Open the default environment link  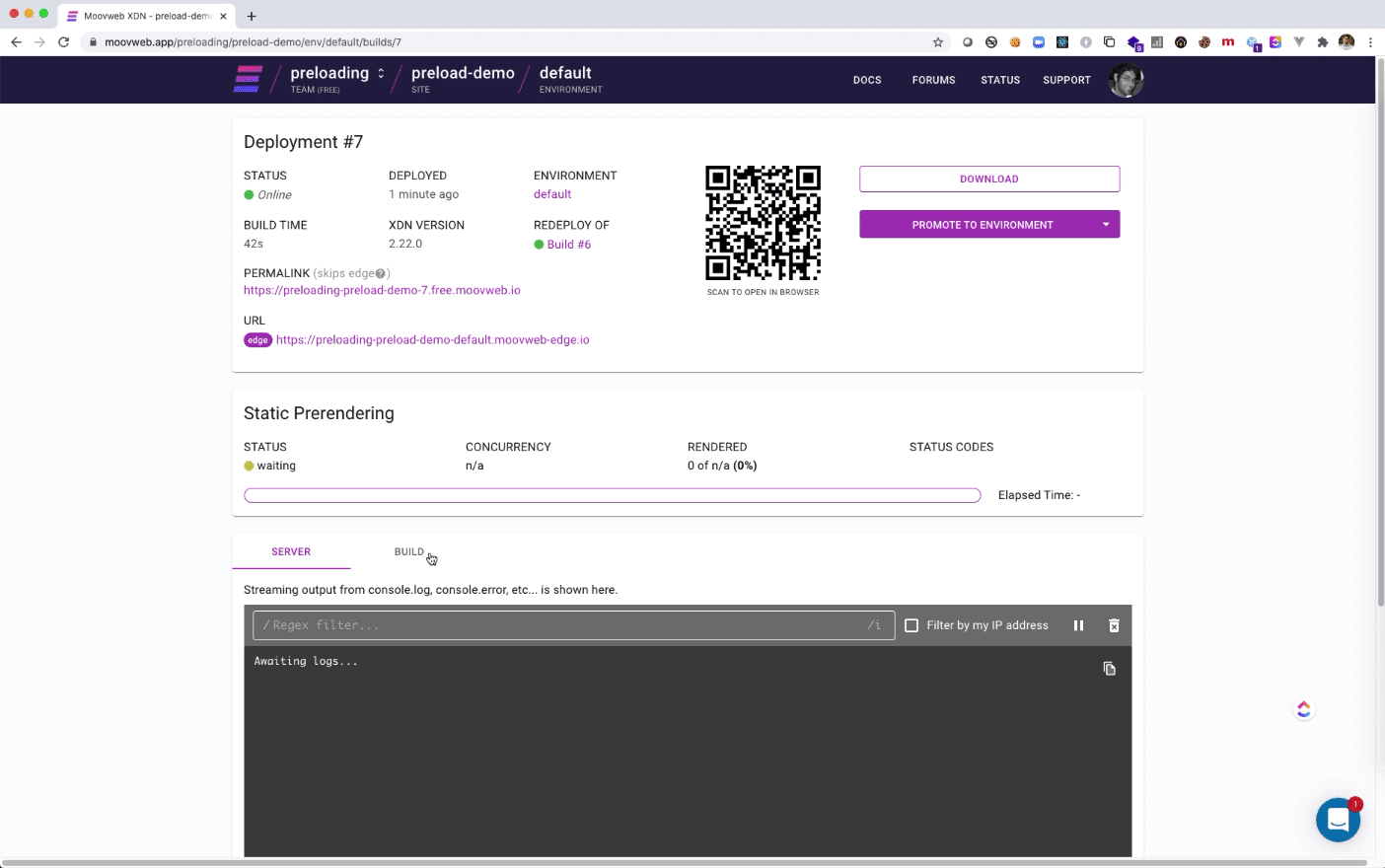click(x=552, y=194)
